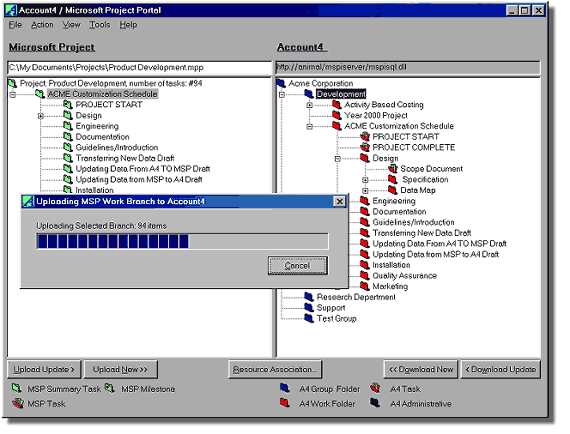Click the Microsoft Project heading

pyautogui.click(x=52, y=47)
